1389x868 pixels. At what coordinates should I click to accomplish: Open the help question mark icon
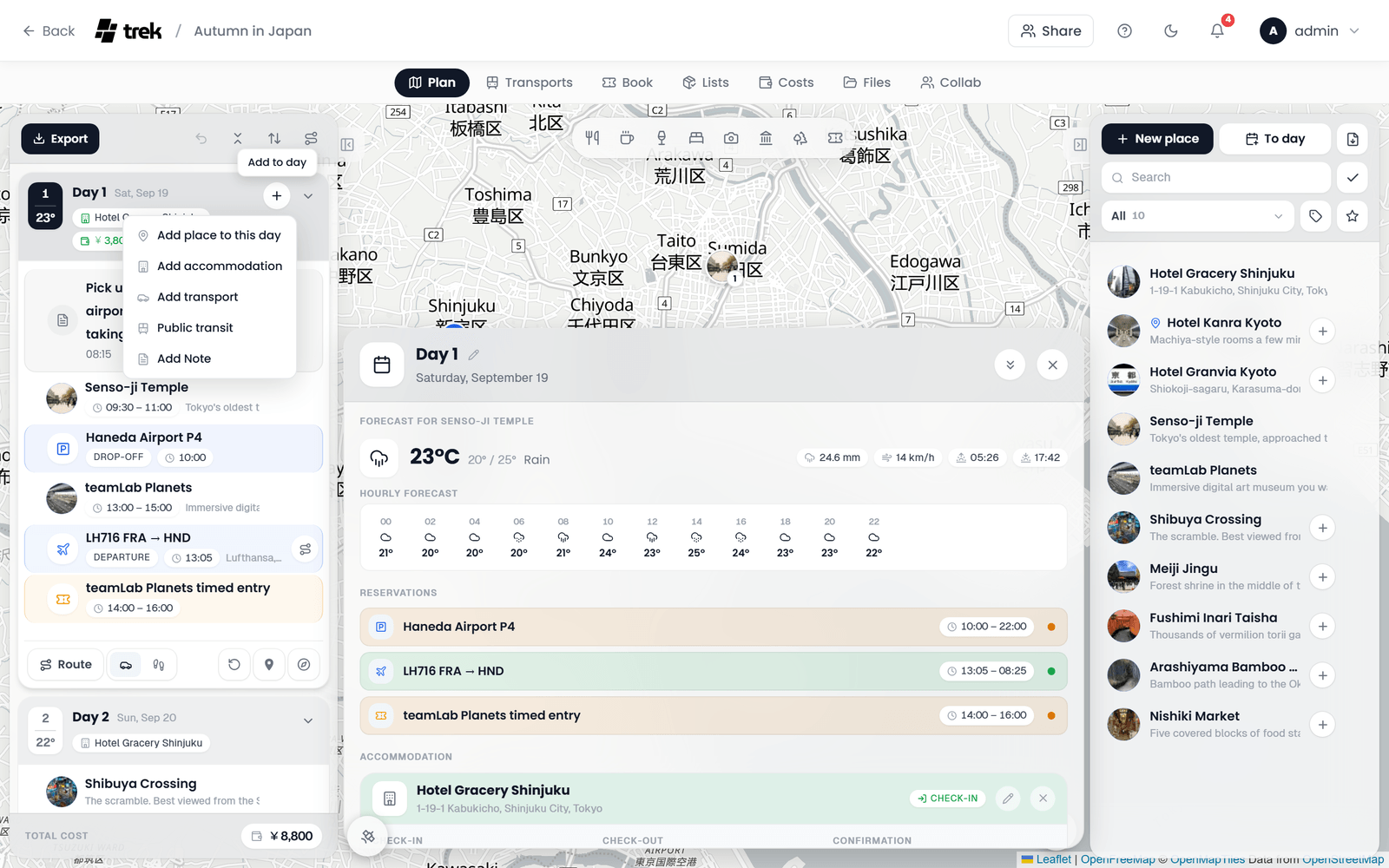pos(1124,31)
